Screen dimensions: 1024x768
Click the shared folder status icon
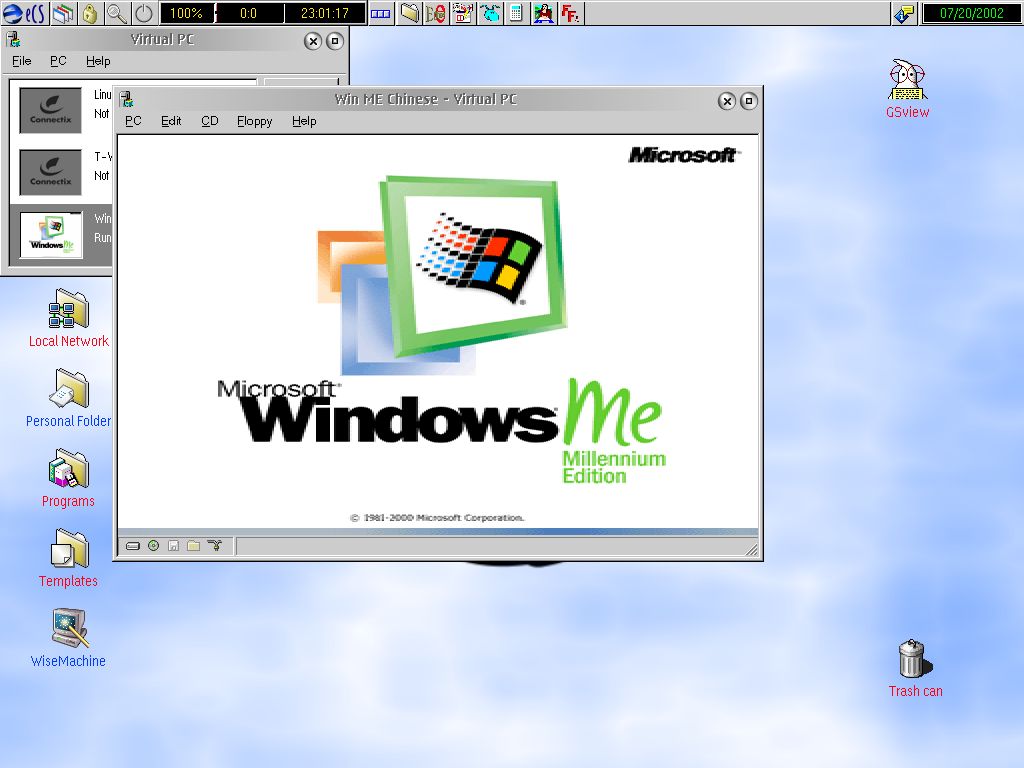coord(193,546)
